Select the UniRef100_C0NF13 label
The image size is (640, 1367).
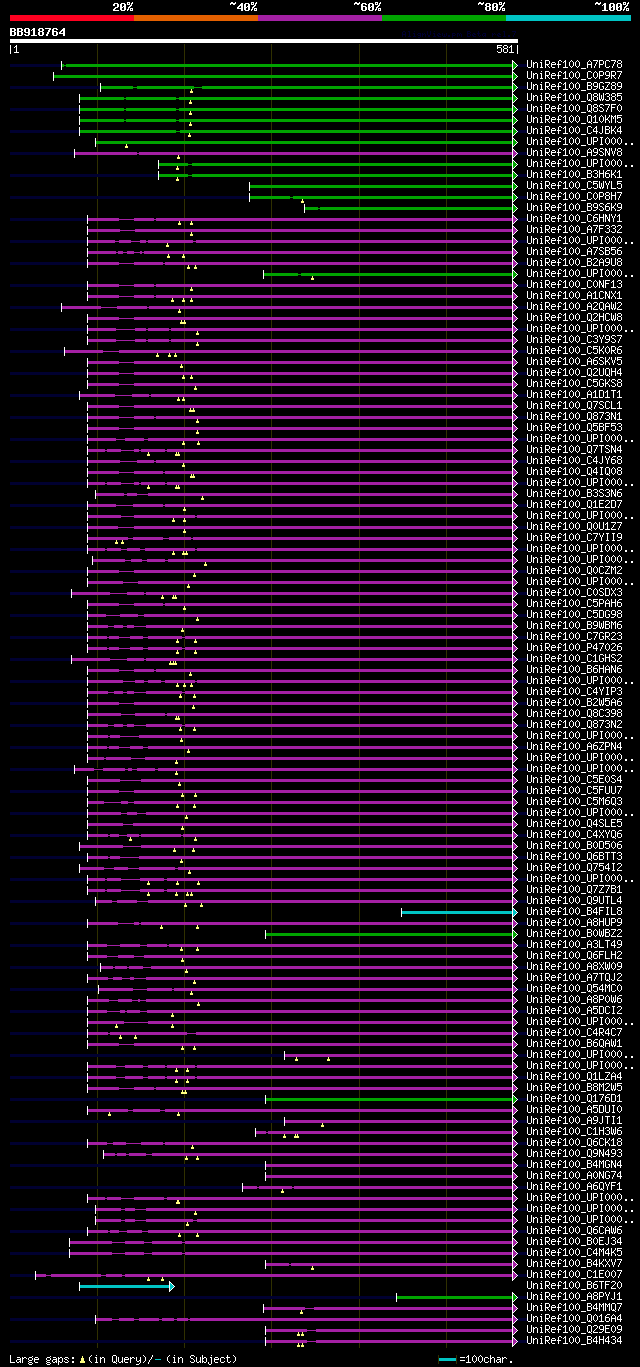[x=574, y=284]
